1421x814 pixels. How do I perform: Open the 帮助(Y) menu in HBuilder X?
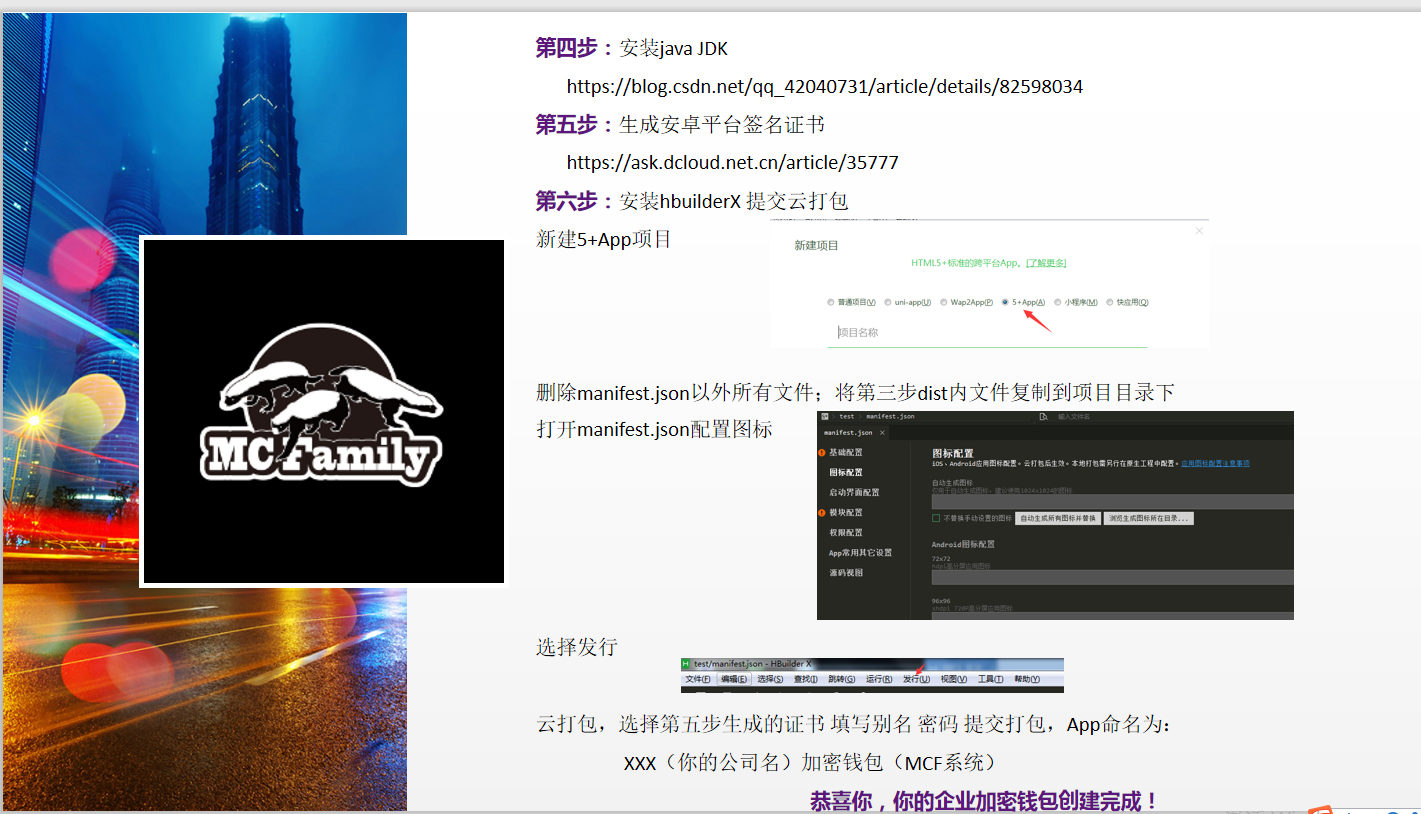1027,679
